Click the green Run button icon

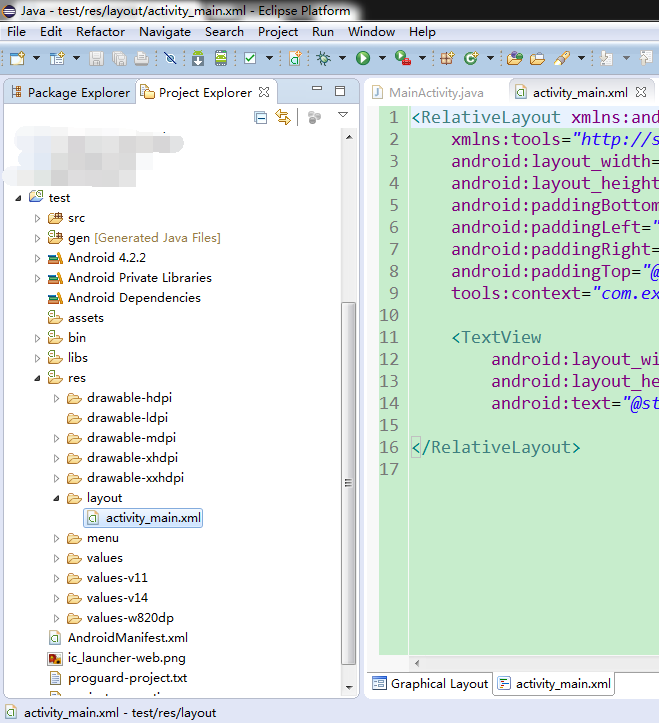[x=363, y=59]
